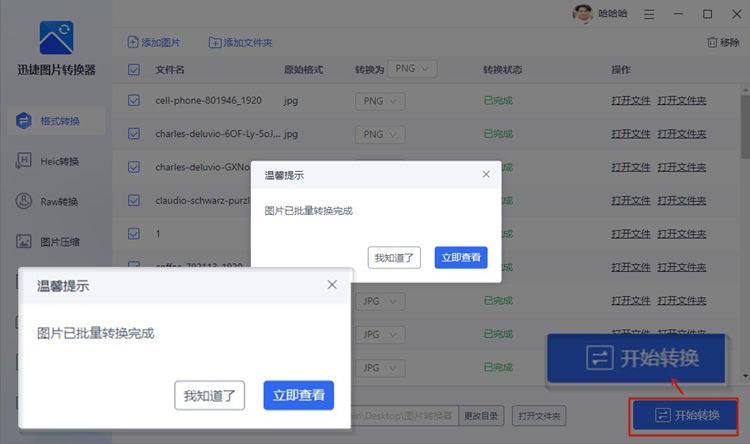Screen dimensions: 750x444
Task: Click the 我知道了 button in small dialog
Action: [394, 257]
